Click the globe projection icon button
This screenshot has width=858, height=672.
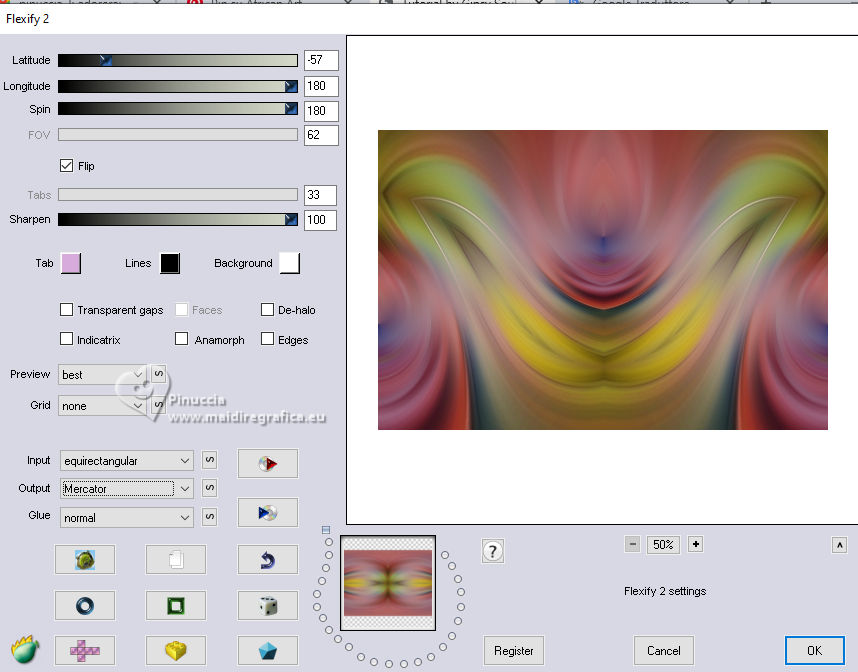(85, 559)
